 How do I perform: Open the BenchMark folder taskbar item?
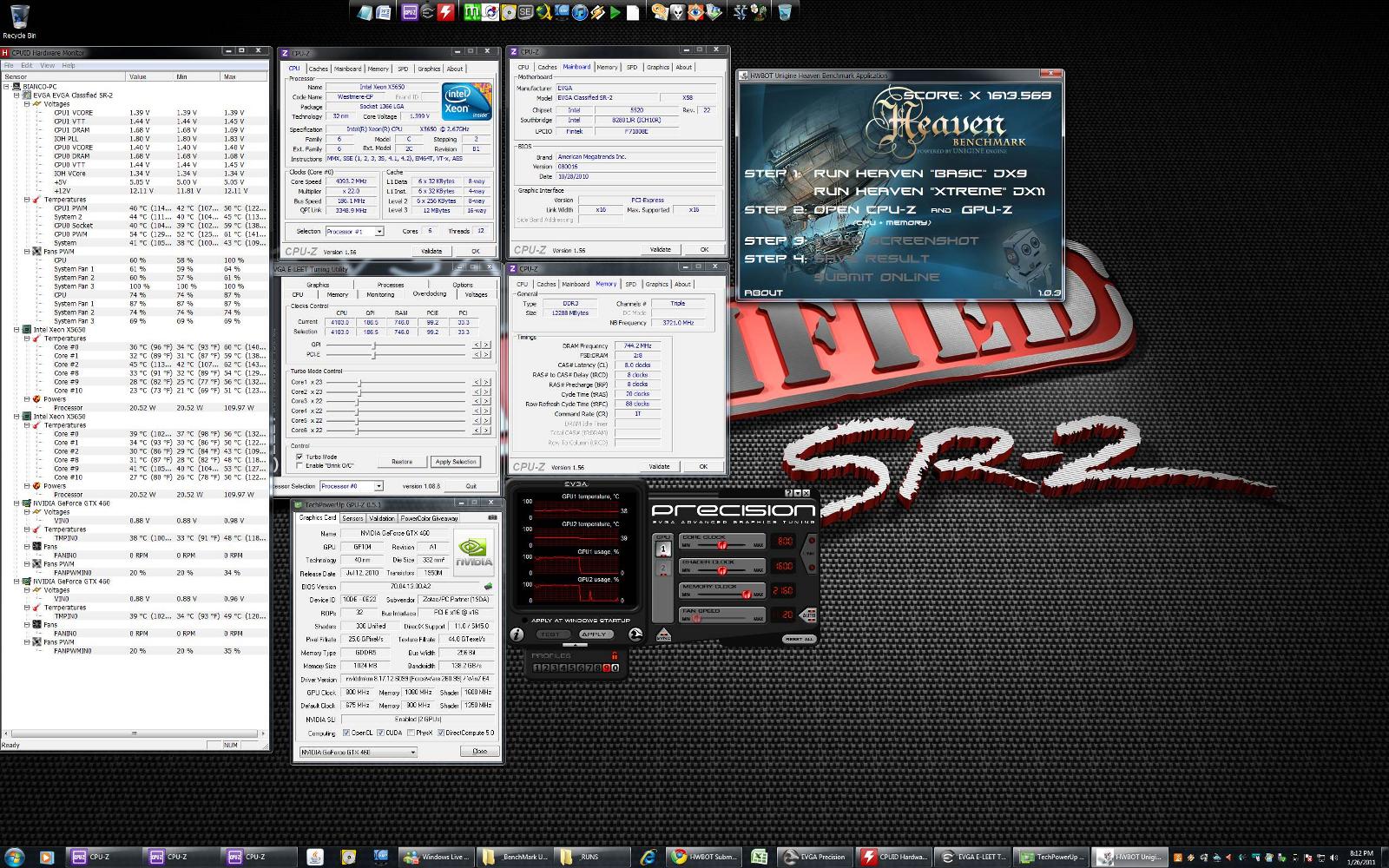click(516, 857)
